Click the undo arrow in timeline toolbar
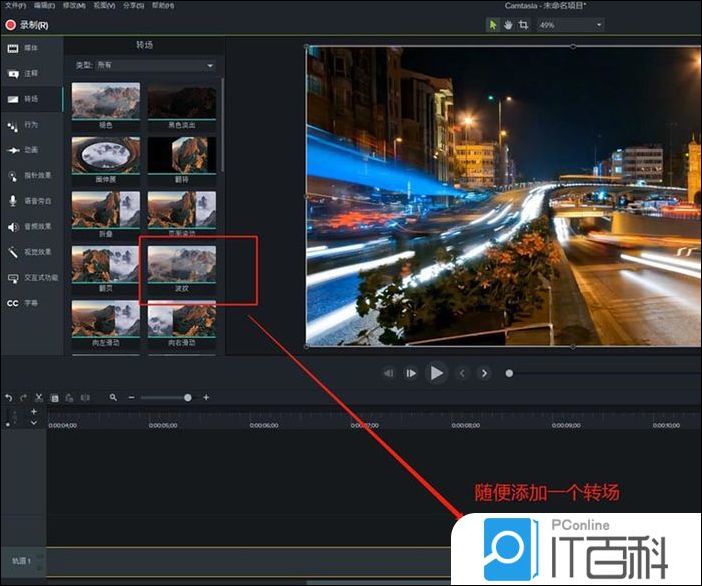The image size is (702, 586). [9, 398]
